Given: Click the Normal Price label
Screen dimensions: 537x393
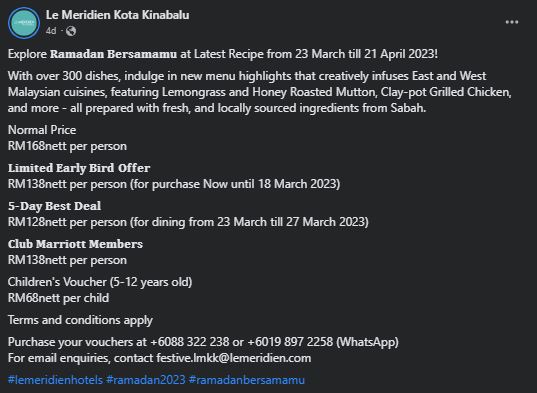Looking at the screenshot, I should 42,130.
